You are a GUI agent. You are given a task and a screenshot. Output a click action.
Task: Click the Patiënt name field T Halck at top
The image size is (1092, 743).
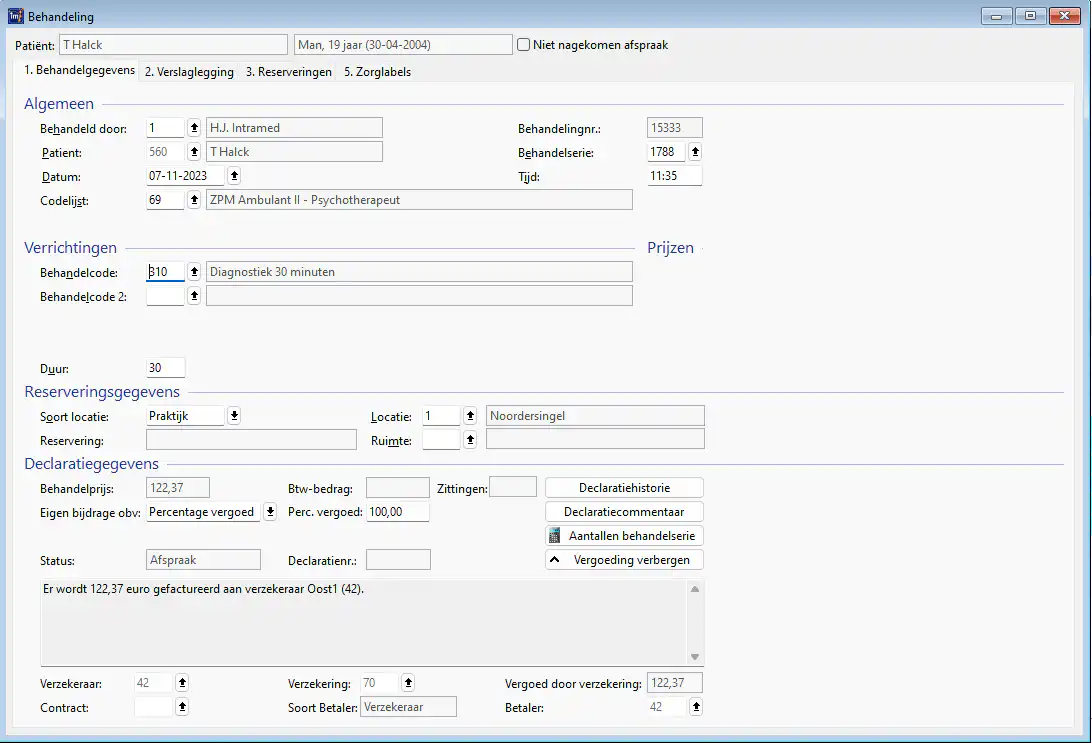click(173, 45)
